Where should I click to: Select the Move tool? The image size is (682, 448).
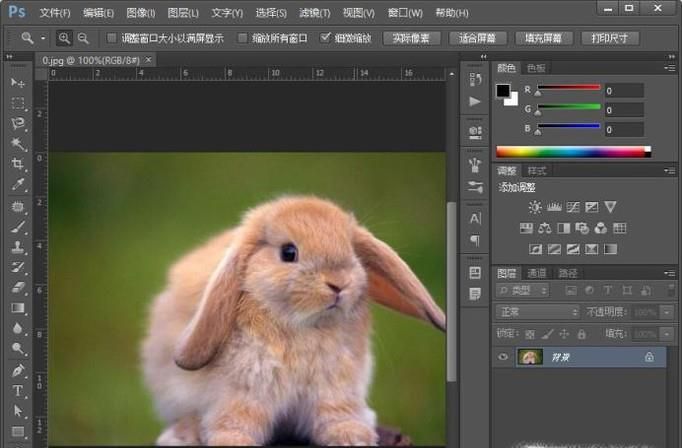pos(18,82)
